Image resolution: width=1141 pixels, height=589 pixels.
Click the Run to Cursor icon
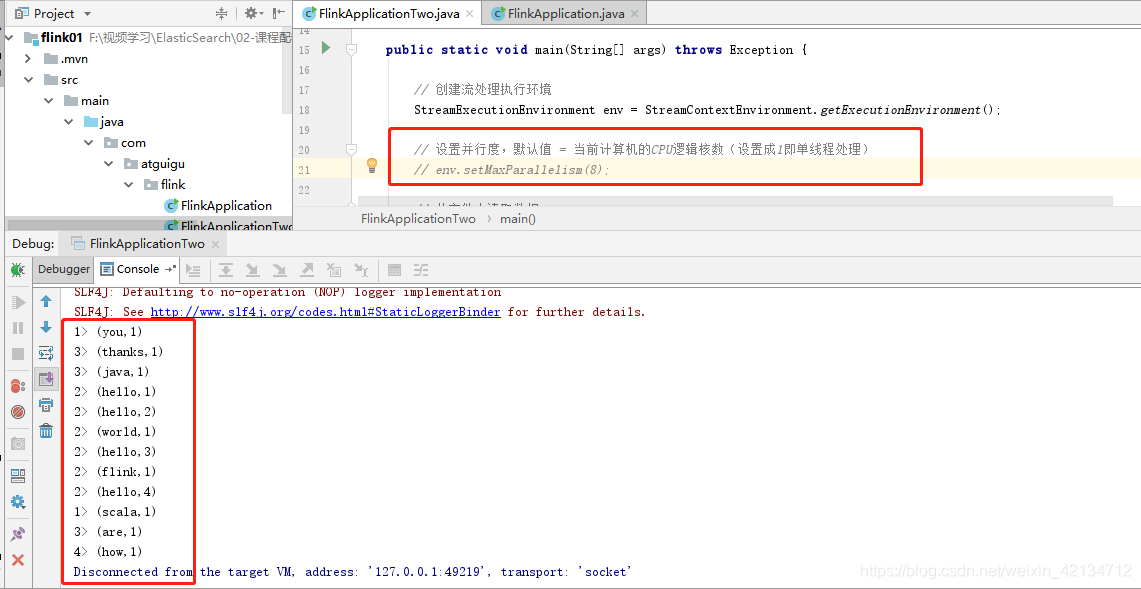[361, 270]
